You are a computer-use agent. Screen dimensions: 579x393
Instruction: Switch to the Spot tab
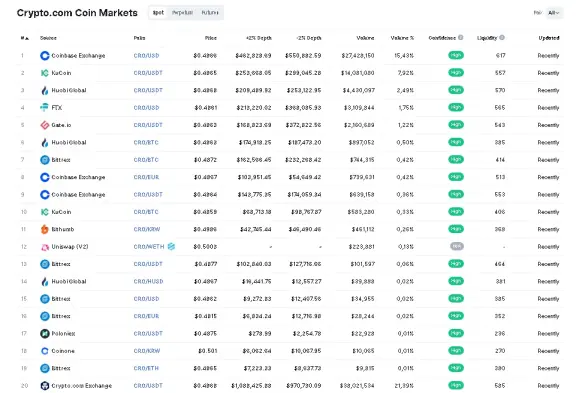[x=158, y=13]
